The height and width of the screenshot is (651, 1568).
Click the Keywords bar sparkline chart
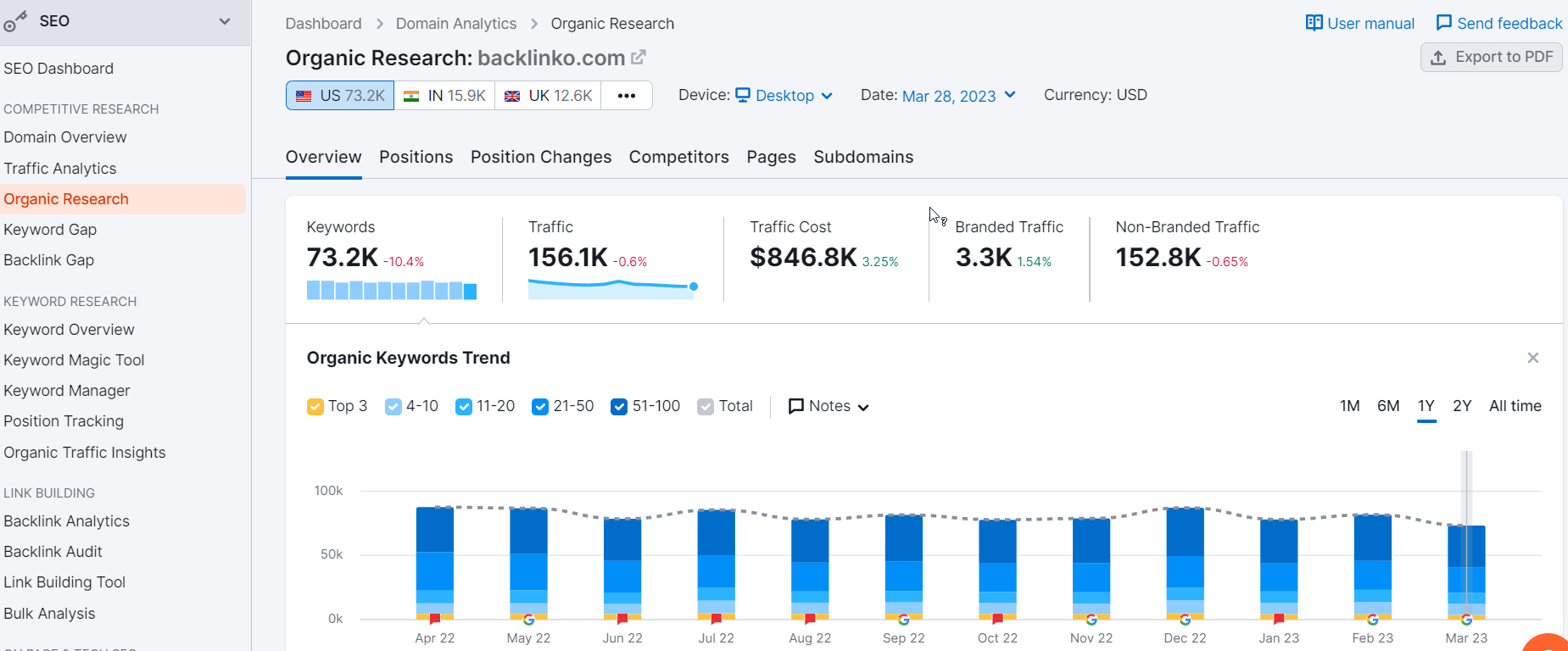(392, 290)
